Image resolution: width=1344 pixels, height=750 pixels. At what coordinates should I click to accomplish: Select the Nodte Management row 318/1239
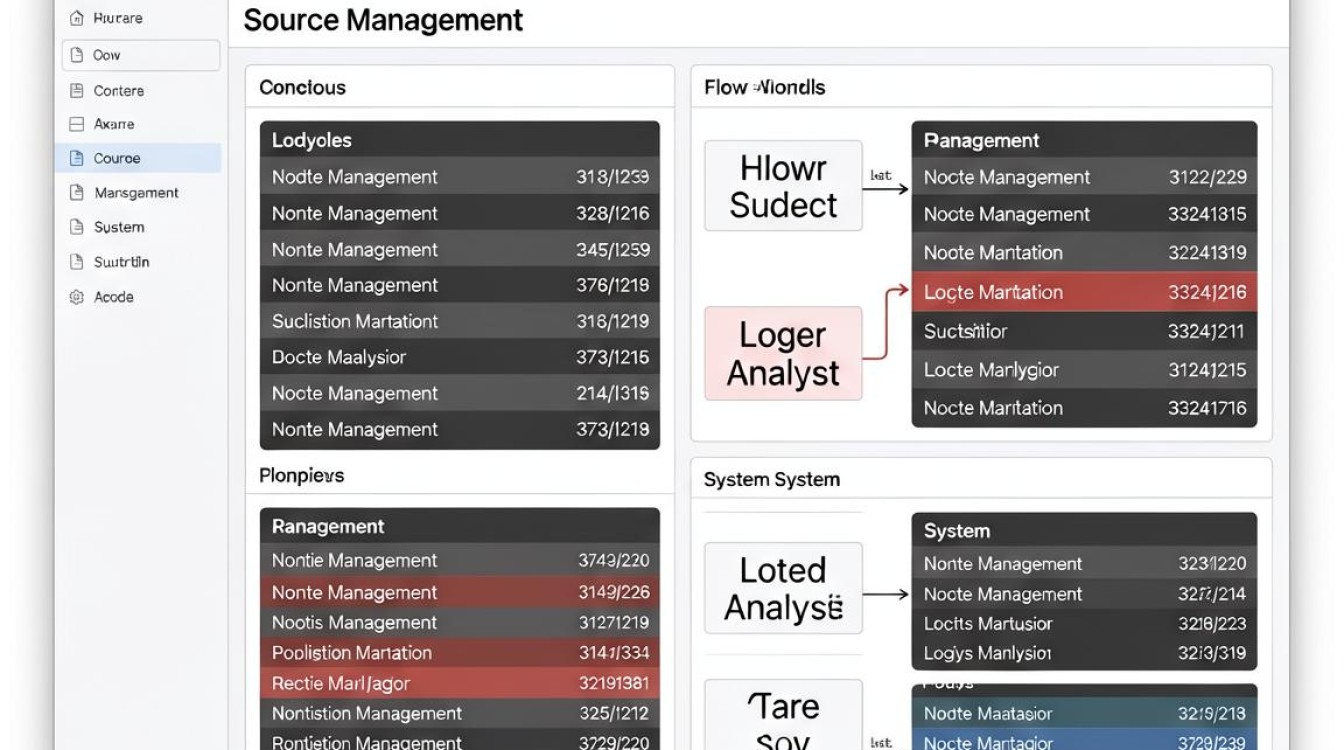coord(460,177)
